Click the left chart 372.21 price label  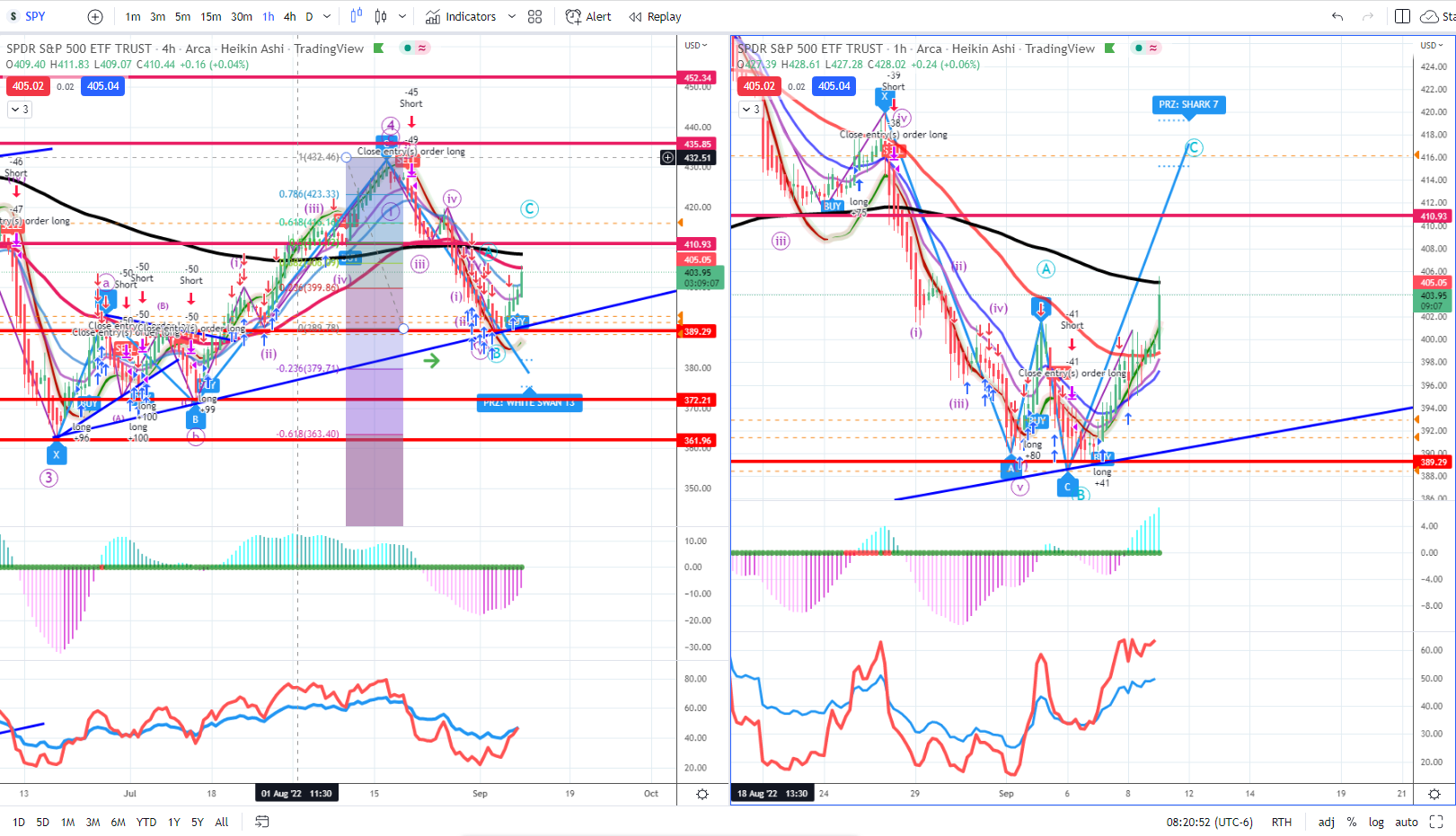(698, 400)
